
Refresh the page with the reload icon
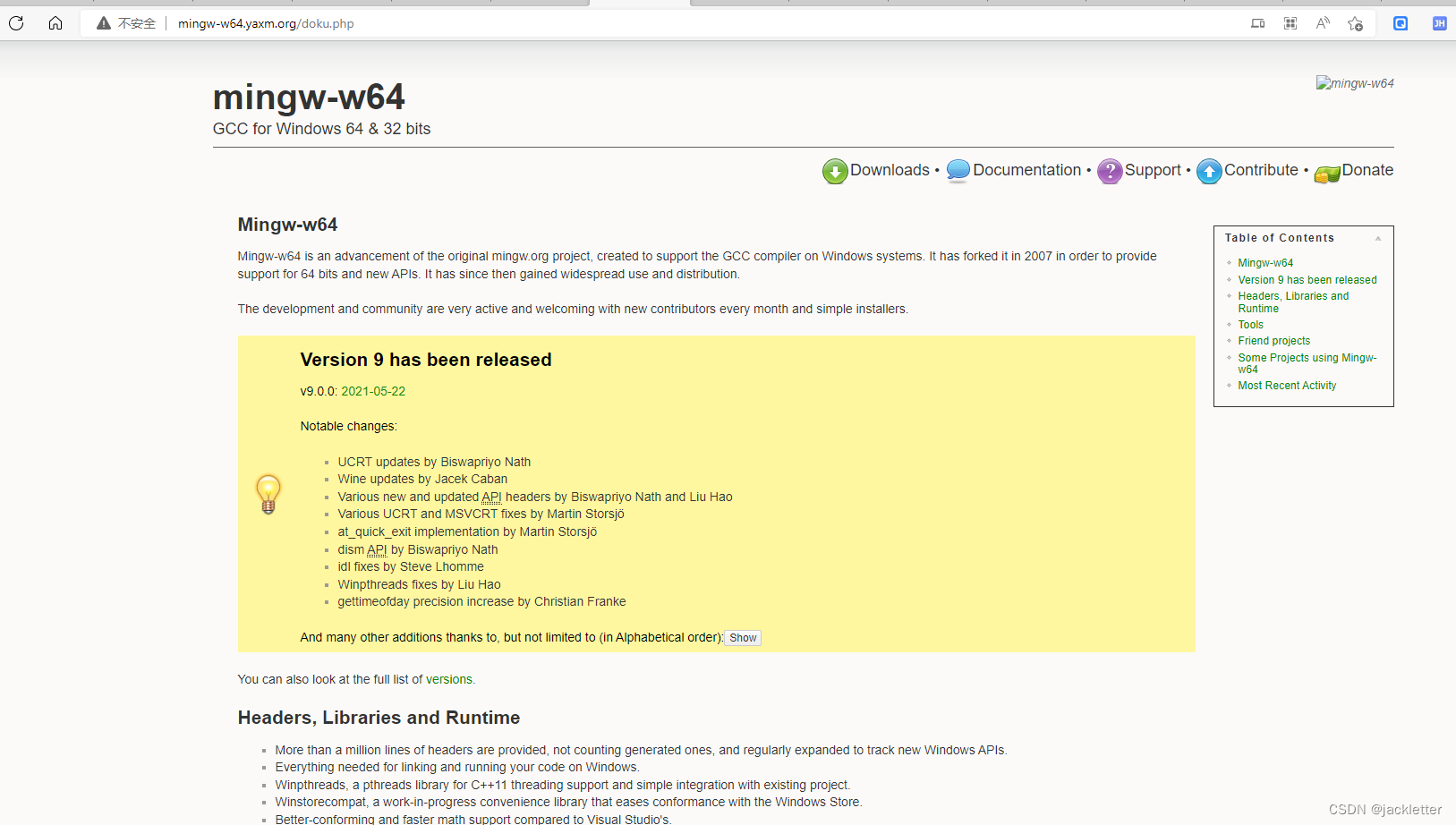(15, 23)
